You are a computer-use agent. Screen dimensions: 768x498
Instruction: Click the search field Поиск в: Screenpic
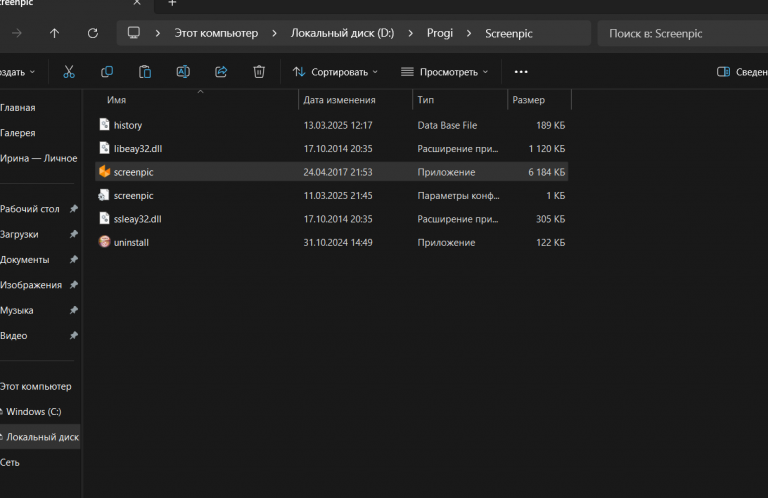(x=683, y=33)
